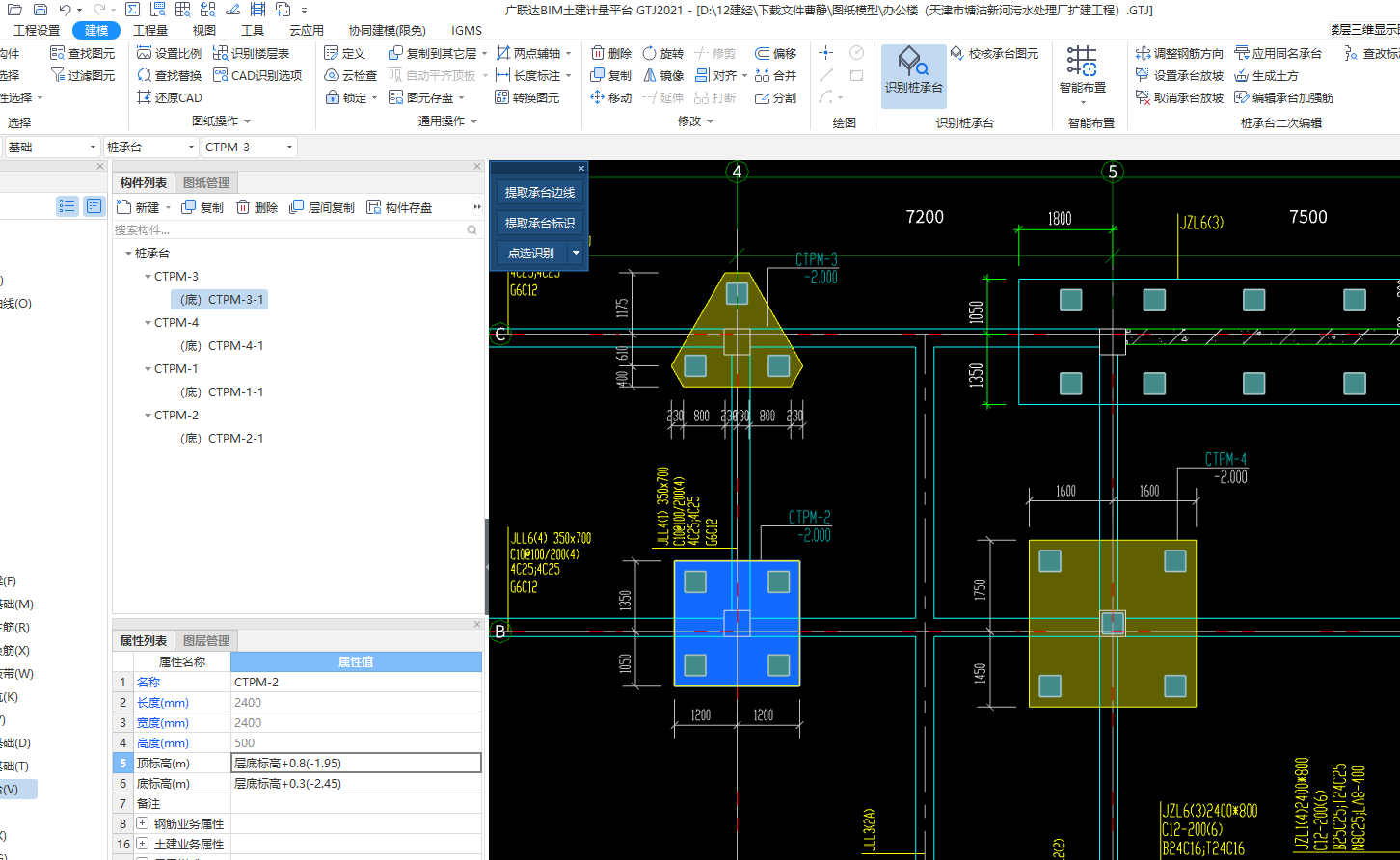Switch to 图层管理 tab

click(206, 641)
